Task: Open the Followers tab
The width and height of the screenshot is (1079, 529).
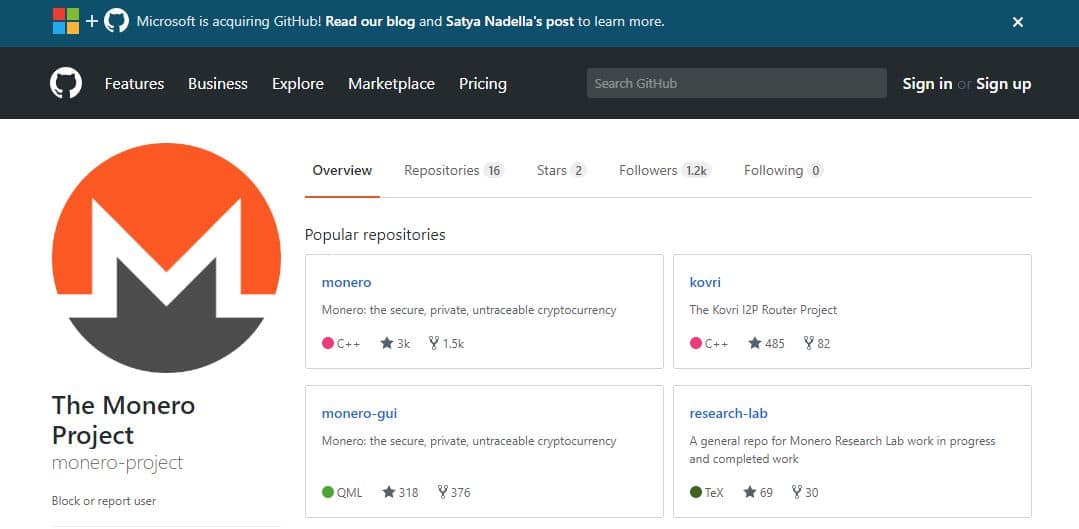Action: (x=663, y=171)
